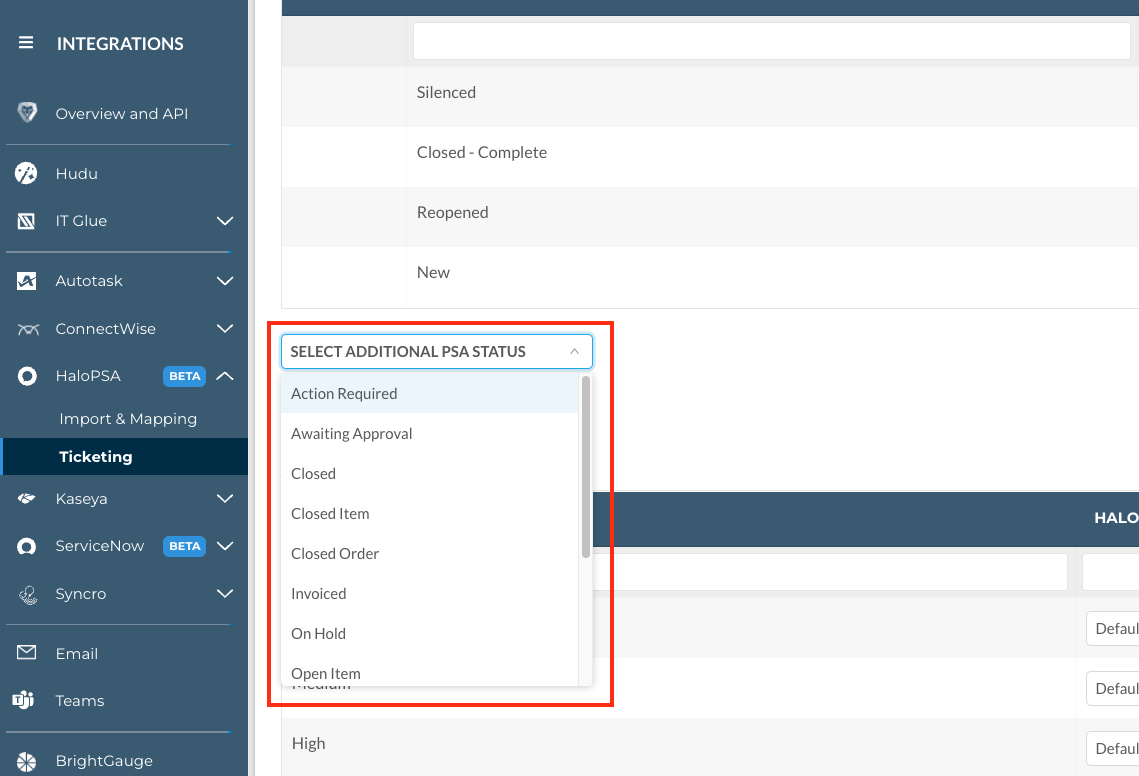Expand the ServiceNow submenu chevron
Viewport: 1139px width, 776px height.
click(225, 546)
